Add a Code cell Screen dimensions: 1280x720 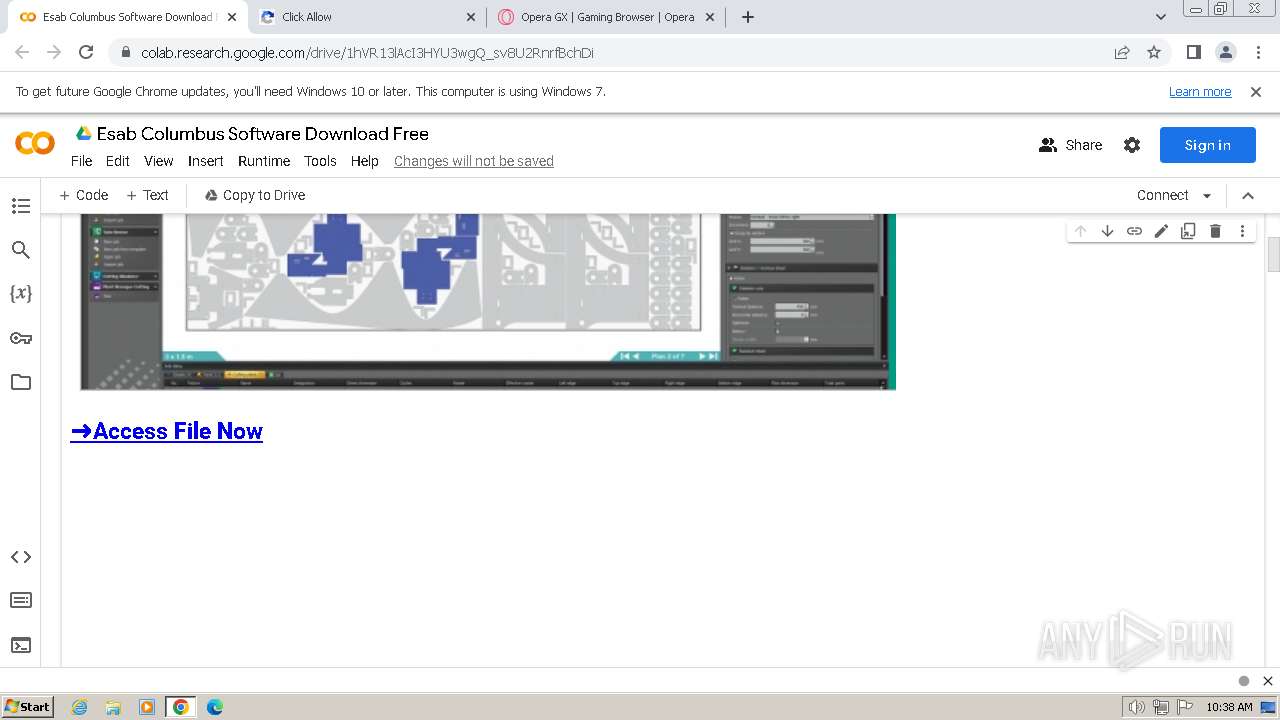[x=83, y=195]
